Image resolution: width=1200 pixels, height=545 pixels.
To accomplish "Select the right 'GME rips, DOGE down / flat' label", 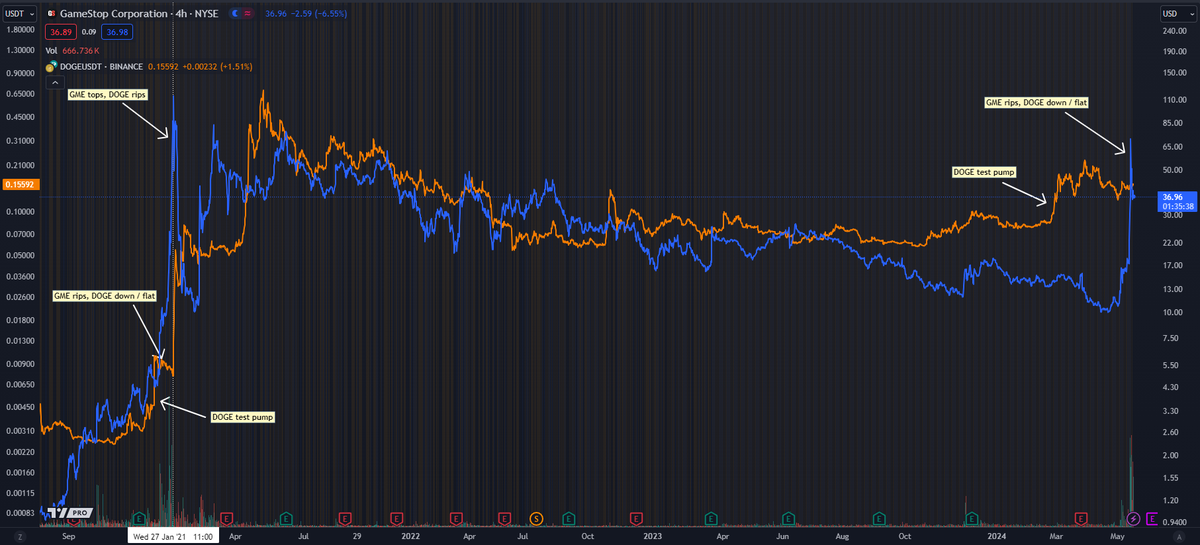I will tap(1035, 102).
